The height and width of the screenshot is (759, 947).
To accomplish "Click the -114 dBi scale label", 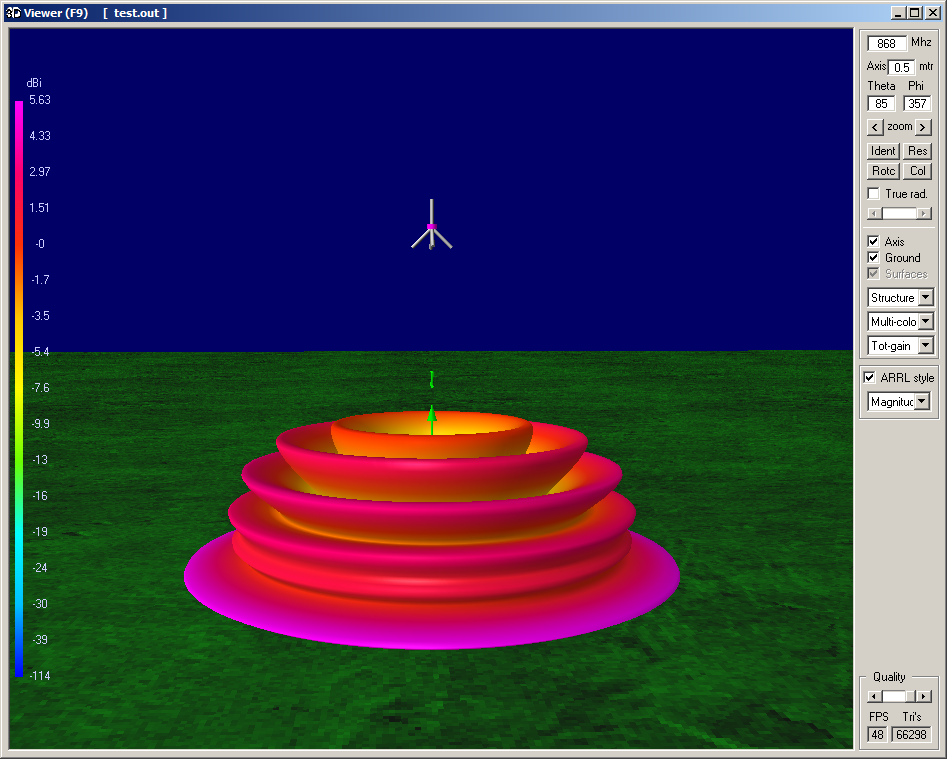I will click(40, 676).
